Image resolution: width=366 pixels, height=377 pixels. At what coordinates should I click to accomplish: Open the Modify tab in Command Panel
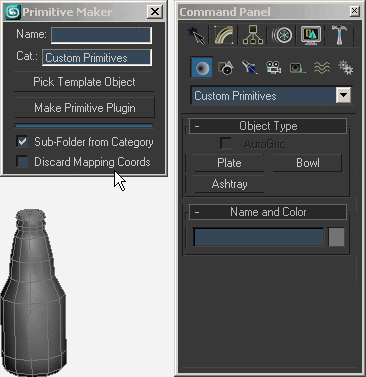(223, 35)
